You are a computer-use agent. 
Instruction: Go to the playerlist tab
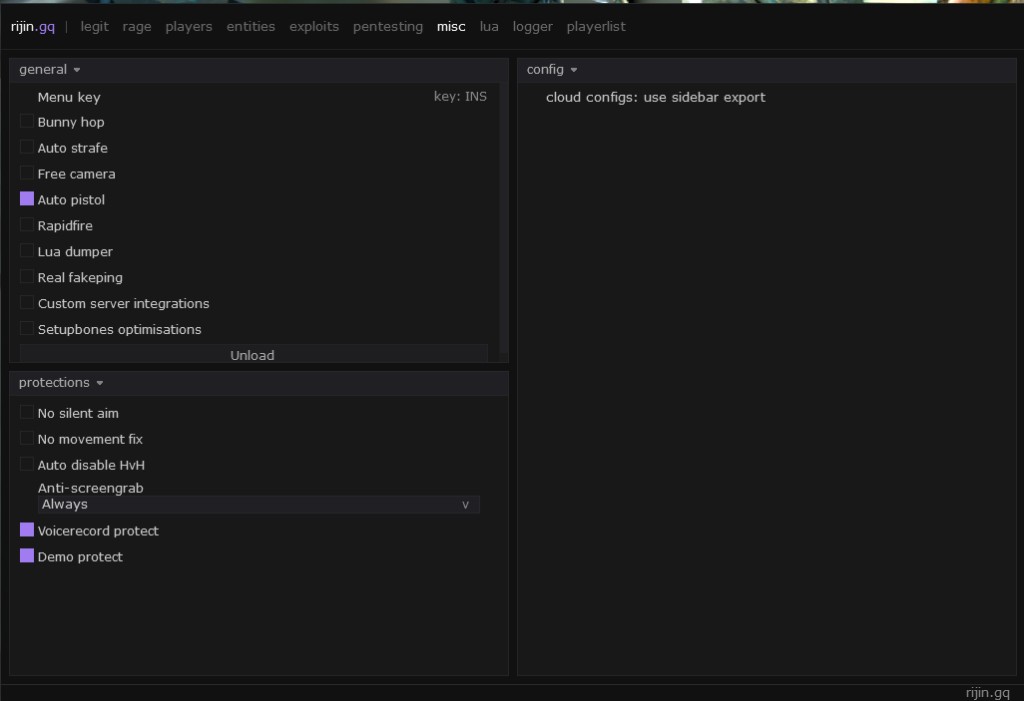(x=596, y=27)
